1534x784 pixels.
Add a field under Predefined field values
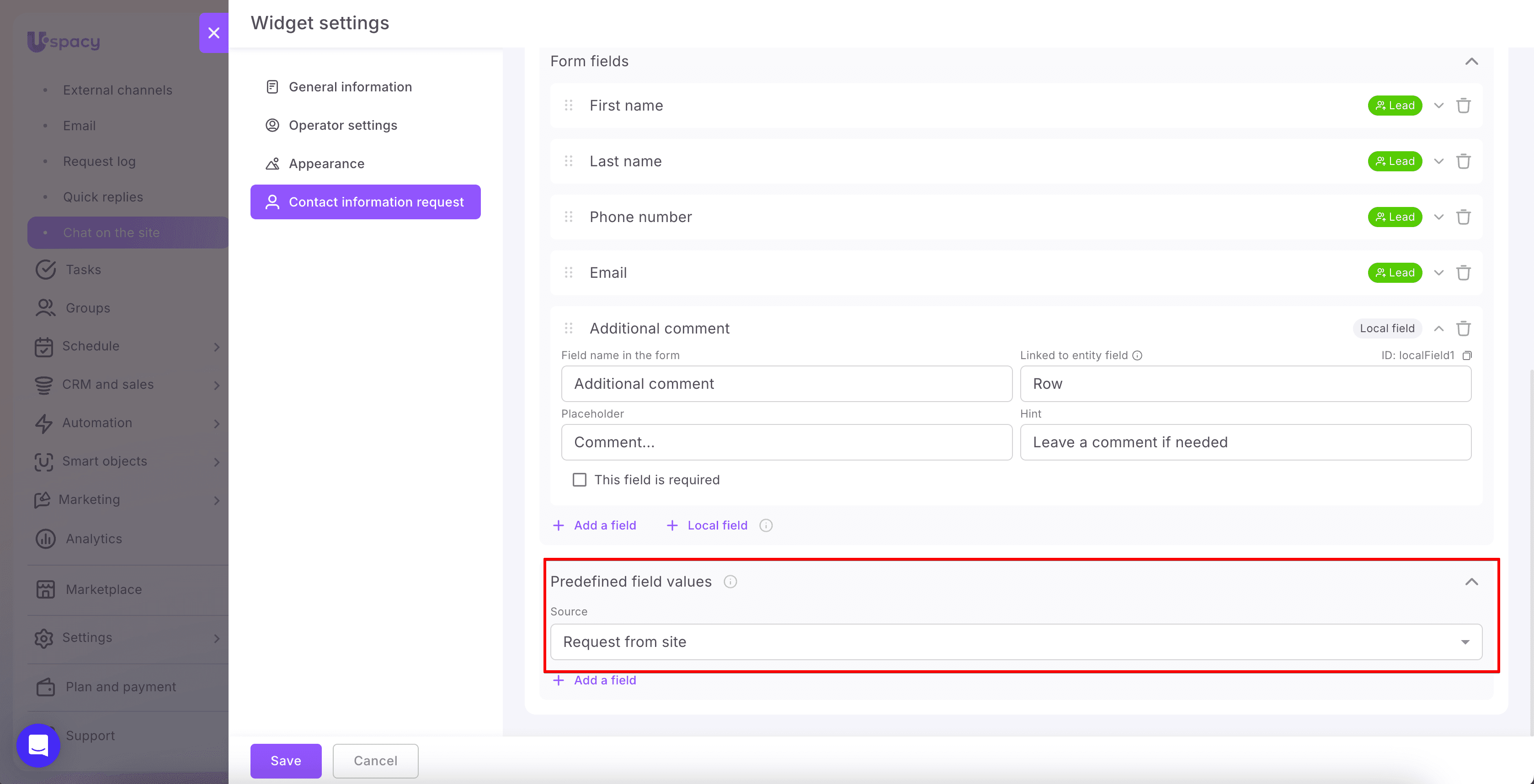click(595, 680)
